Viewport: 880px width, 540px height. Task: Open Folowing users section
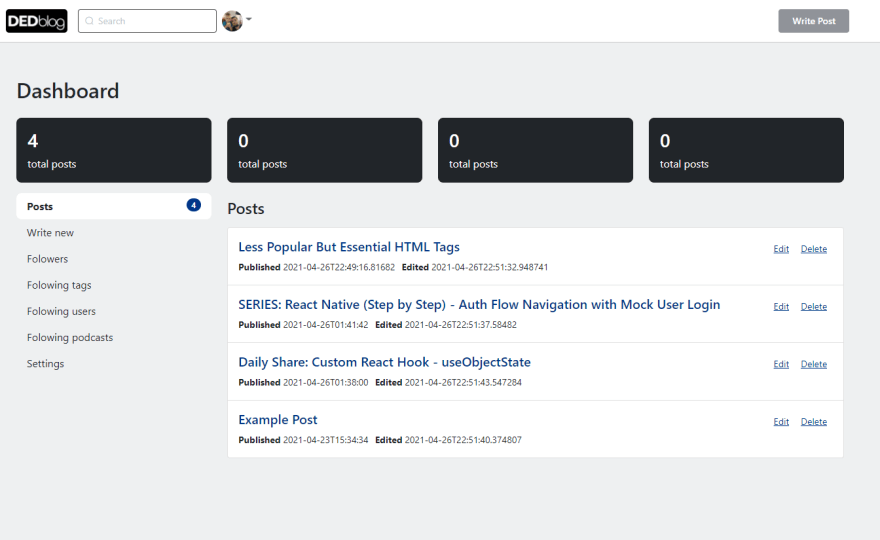61,311
